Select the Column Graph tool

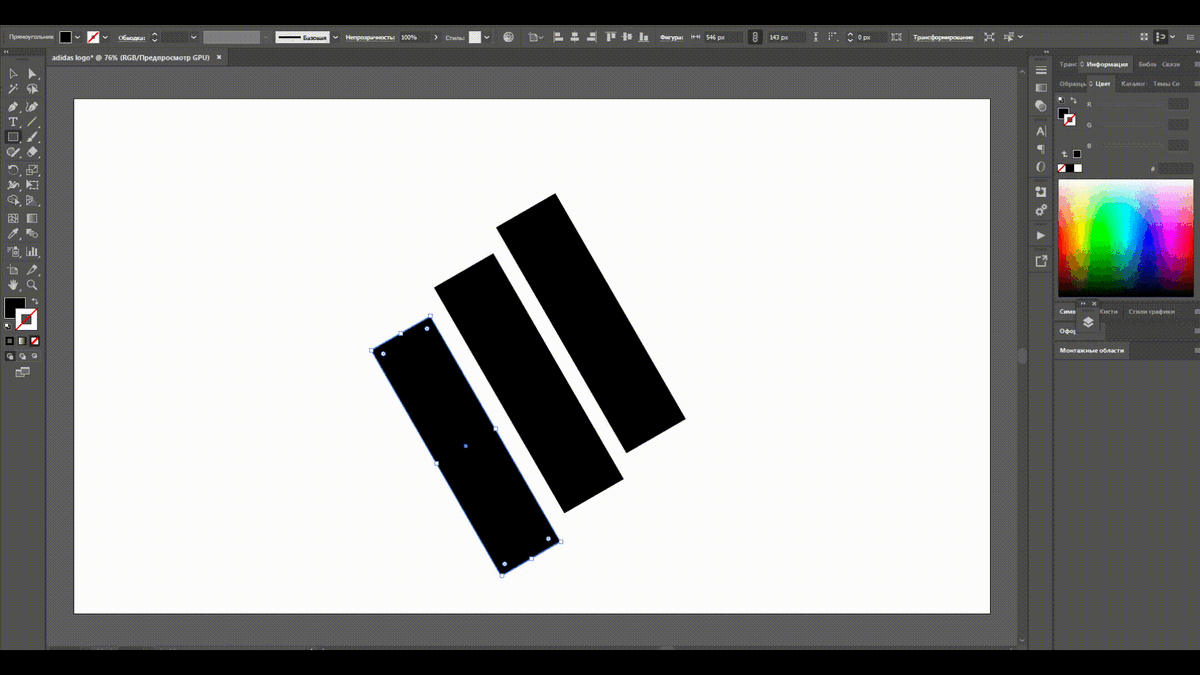(32, 252)
